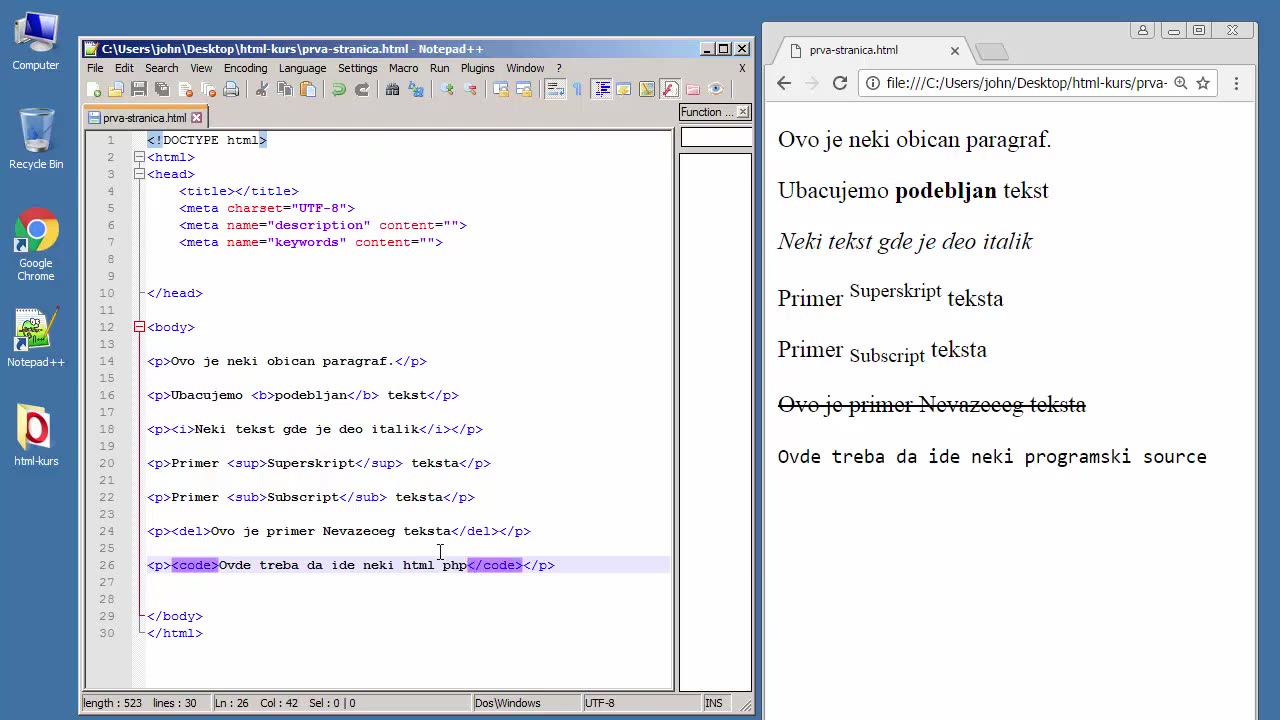The image size is (1280, 720).
Task: Click the Chrome user profile icon
Action: [x=1142, y=30]
